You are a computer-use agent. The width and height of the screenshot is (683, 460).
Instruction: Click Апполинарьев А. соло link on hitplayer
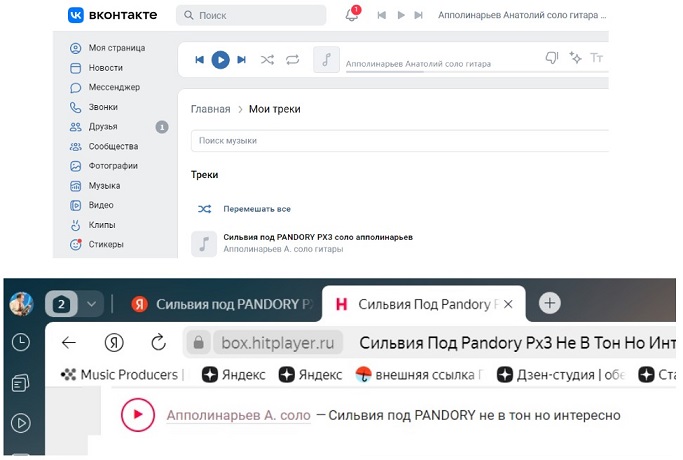click(x=239, y=415)
